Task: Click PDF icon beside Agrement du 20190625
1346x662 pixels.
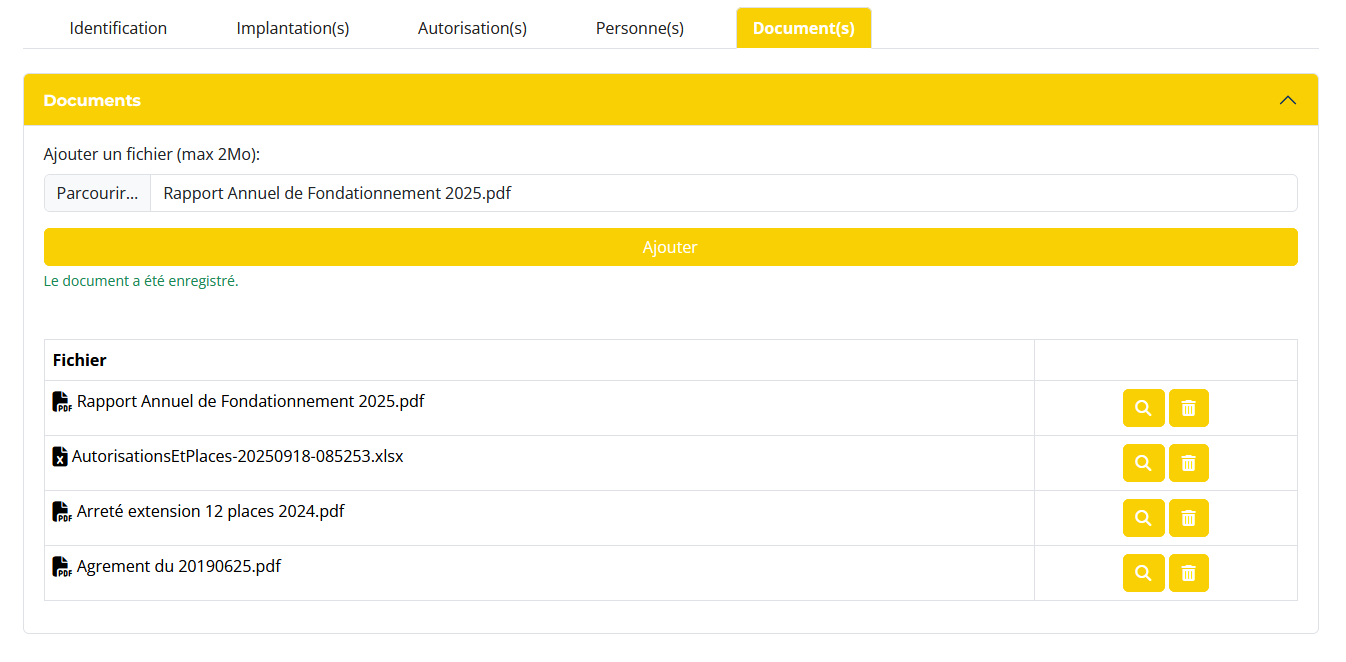Action: [61, 567]
